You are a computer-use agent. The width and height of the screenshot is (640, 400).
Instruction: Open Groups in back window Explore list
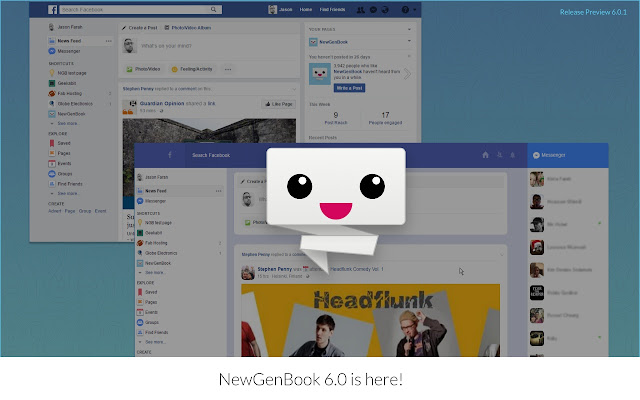[60, 174]
